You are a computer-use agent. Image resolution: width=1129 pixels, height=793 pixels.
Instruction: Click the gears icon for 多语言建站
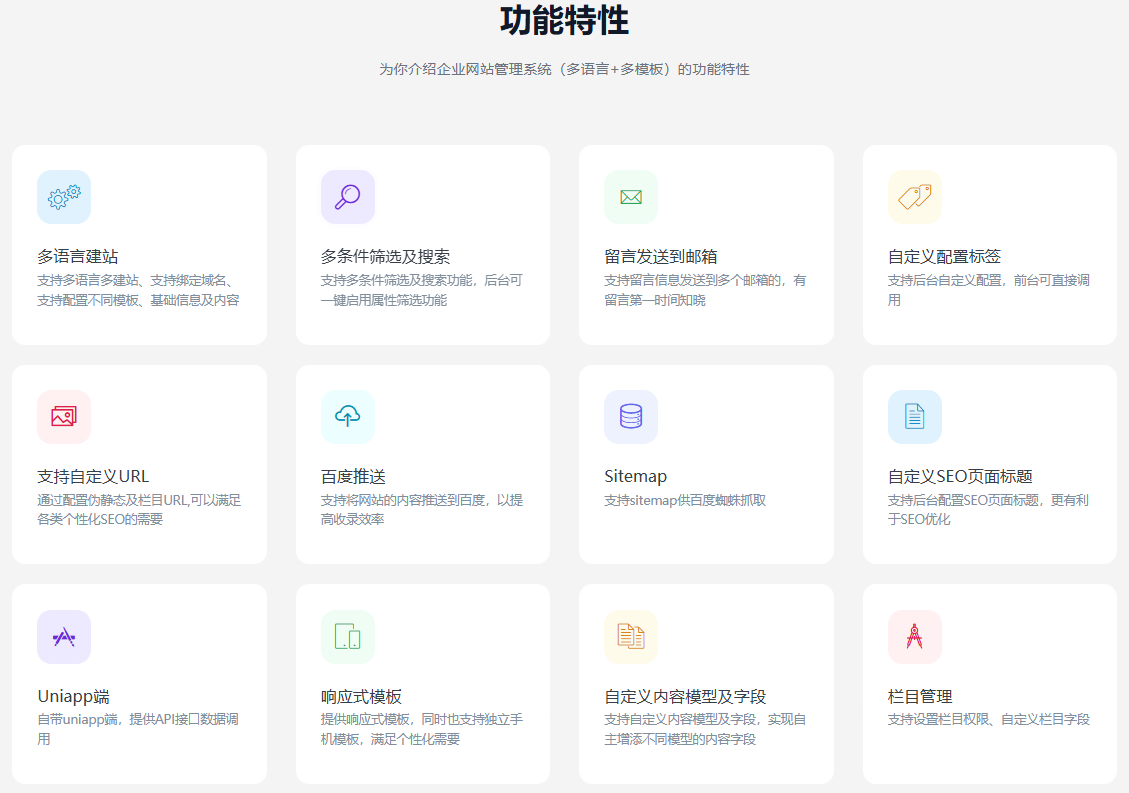64,197
